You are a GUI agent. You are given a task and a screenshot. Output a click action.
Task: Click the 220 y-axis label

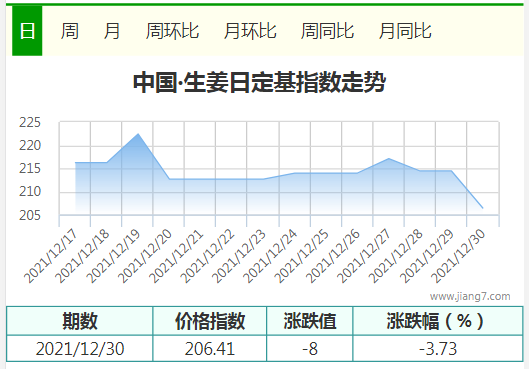click(x=30, y=146)
